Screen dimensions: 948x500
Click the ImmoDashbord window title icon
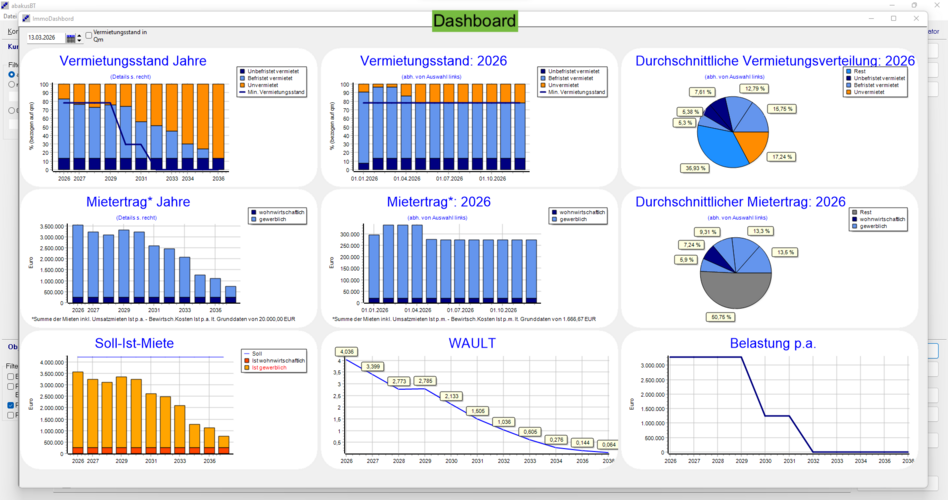coord(26,19)
